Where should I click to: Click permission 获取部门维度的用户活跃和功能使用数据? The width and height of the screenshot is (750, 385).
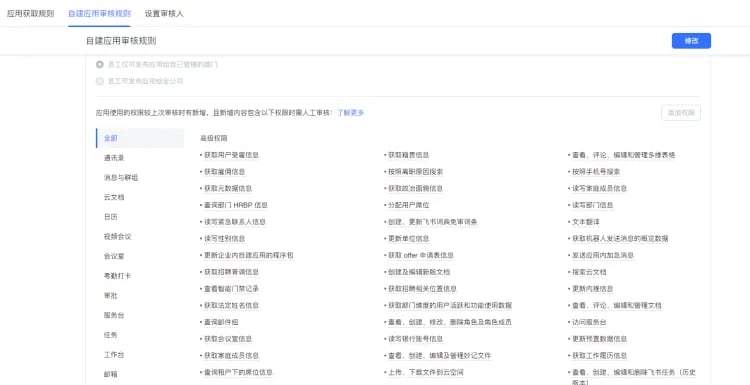point(450,305)
